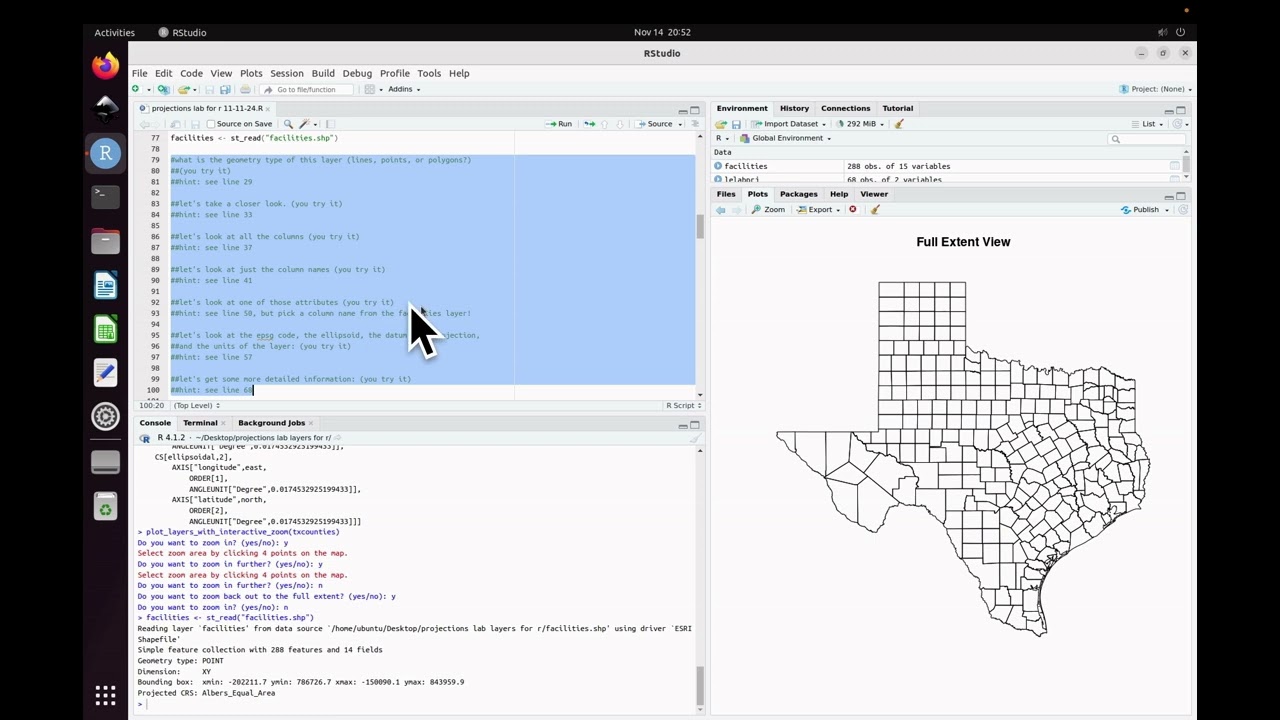Click the Save Workspace icon in Environment pane
This screenshot has width=1280, height=720.
tap(736, 124)
